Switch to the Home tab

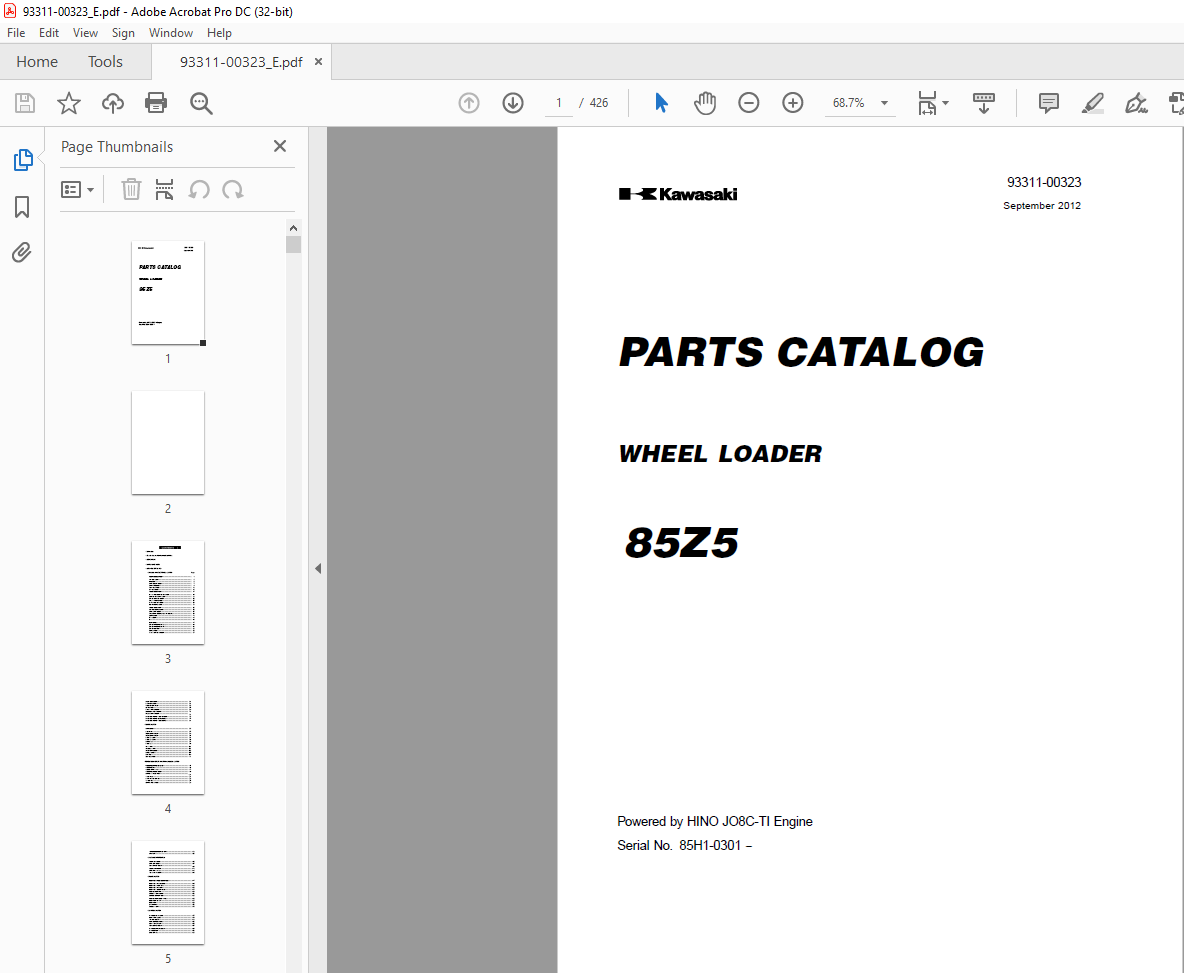point(37,62)
